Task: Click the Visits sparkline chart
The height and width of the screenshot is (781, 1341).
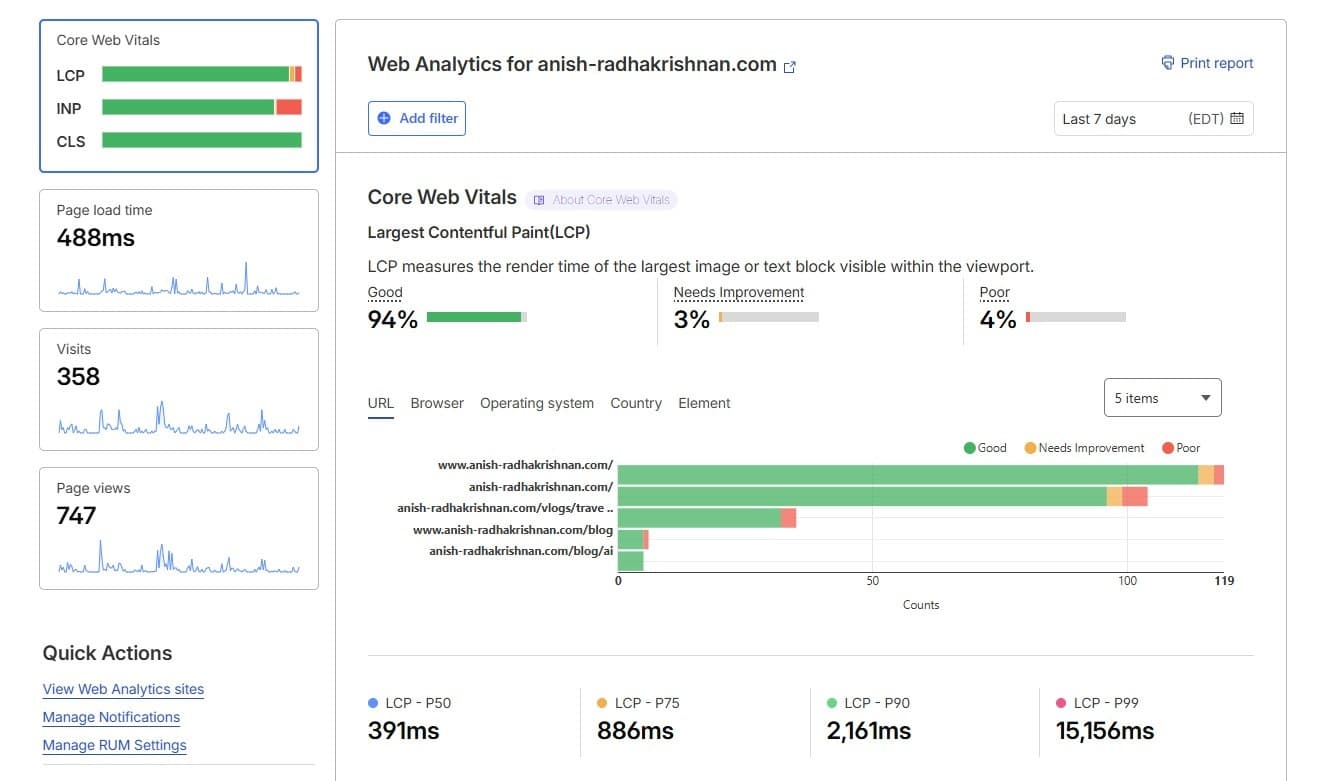Action: [x=179, y=418]
